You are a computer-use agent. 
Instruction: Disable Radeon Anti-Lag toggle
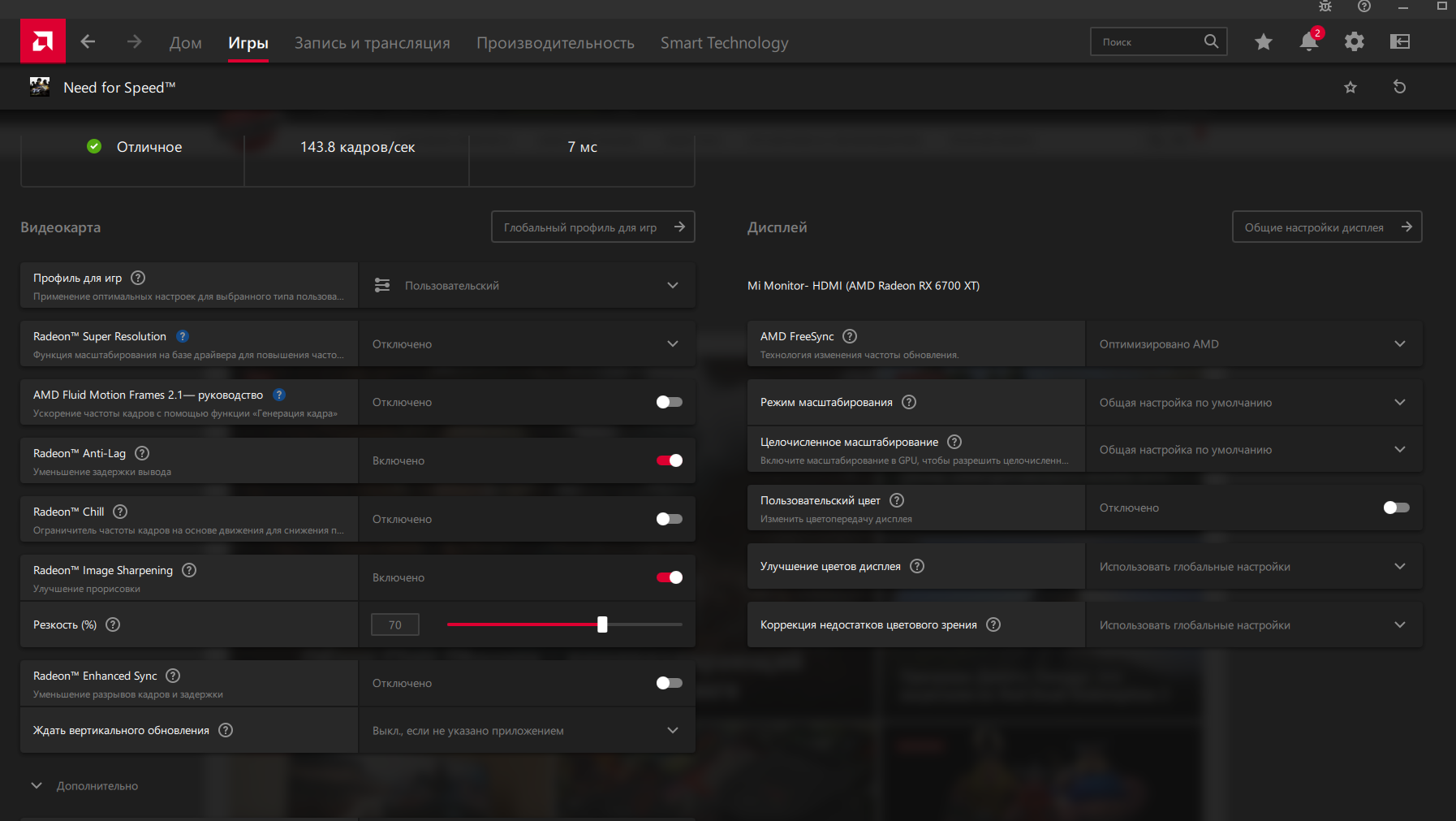[669, 460]
